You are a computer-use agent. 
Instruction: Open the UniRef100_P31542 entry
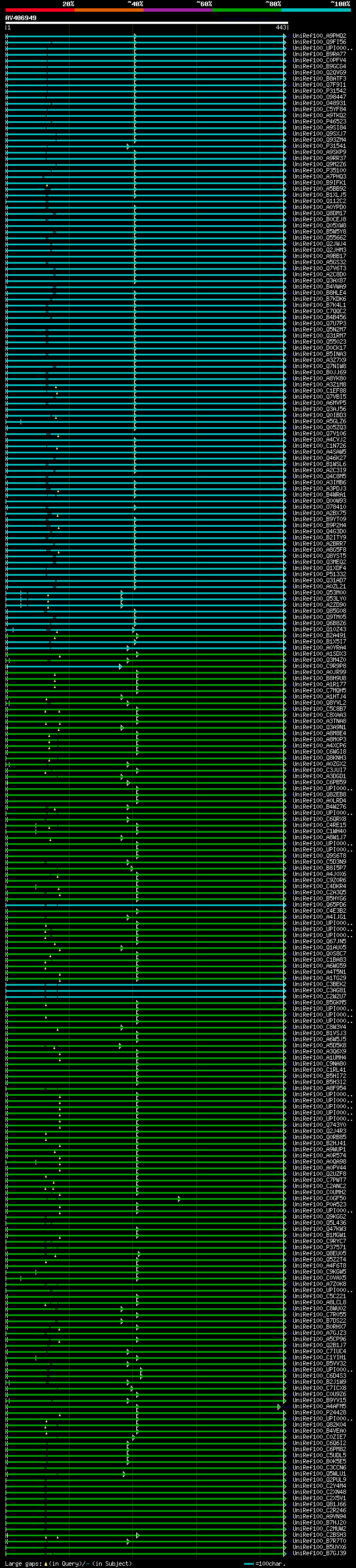319,91
